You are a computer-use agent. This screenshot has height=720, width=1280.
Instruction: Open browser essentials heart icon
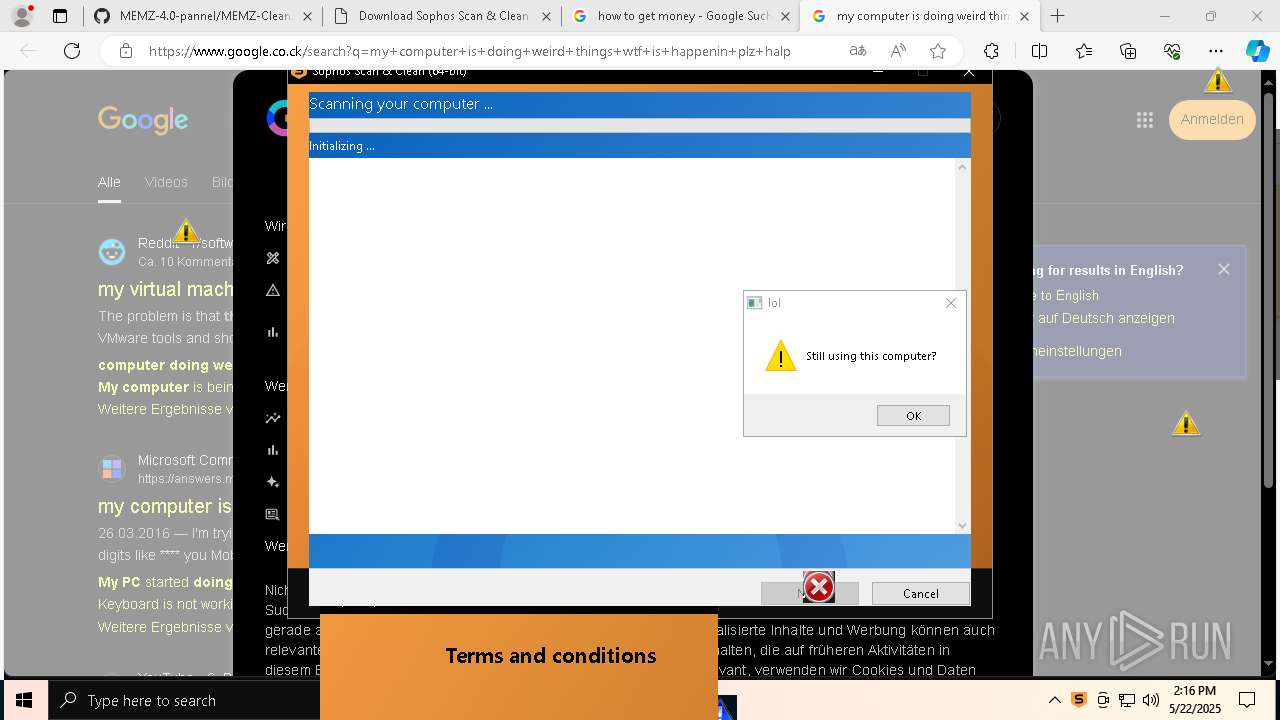1172,51
